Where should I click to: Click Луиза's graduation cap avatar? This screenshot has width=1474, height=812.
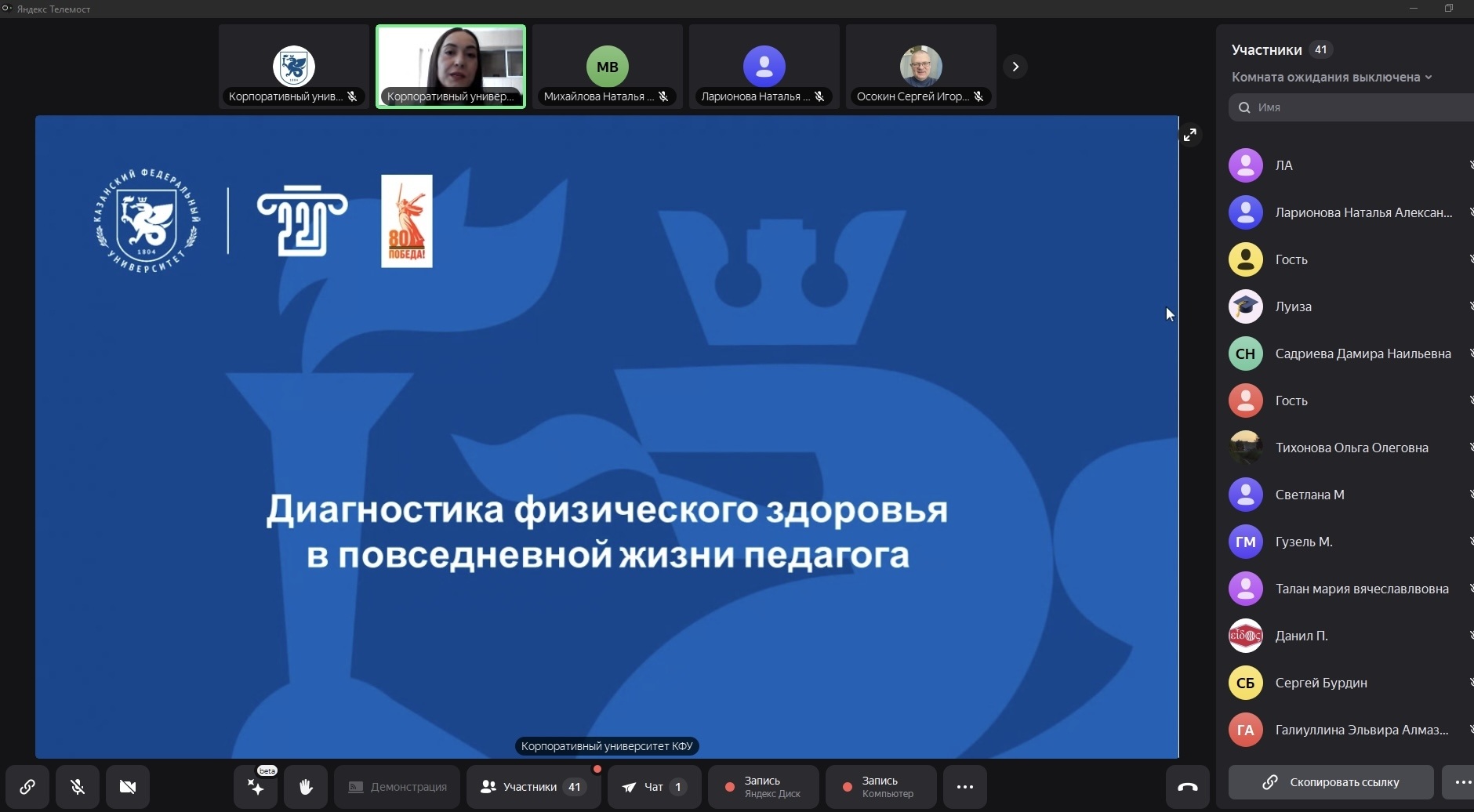(x=1245, y=306)
